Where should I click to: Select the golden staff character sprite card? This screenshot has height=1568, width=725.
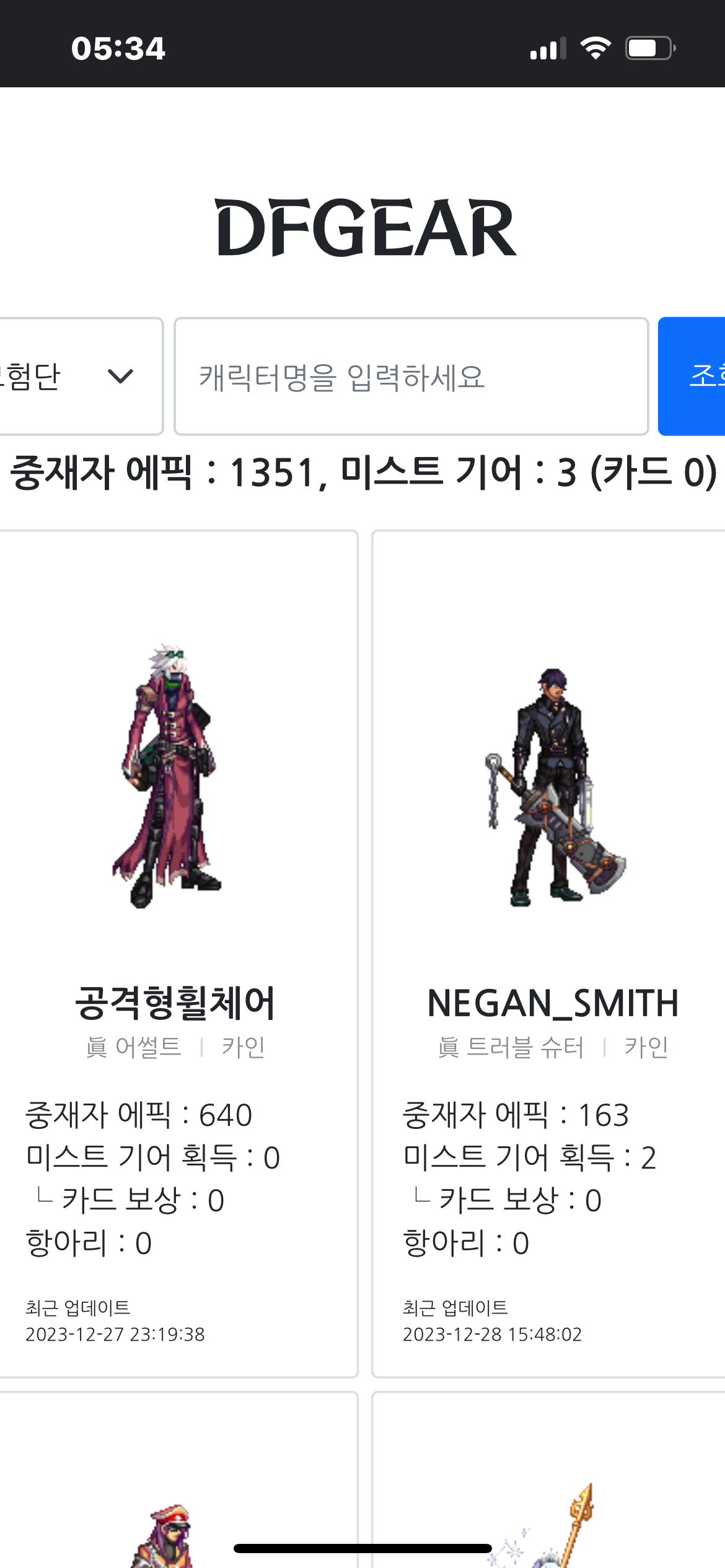[x=548, y=1480]
